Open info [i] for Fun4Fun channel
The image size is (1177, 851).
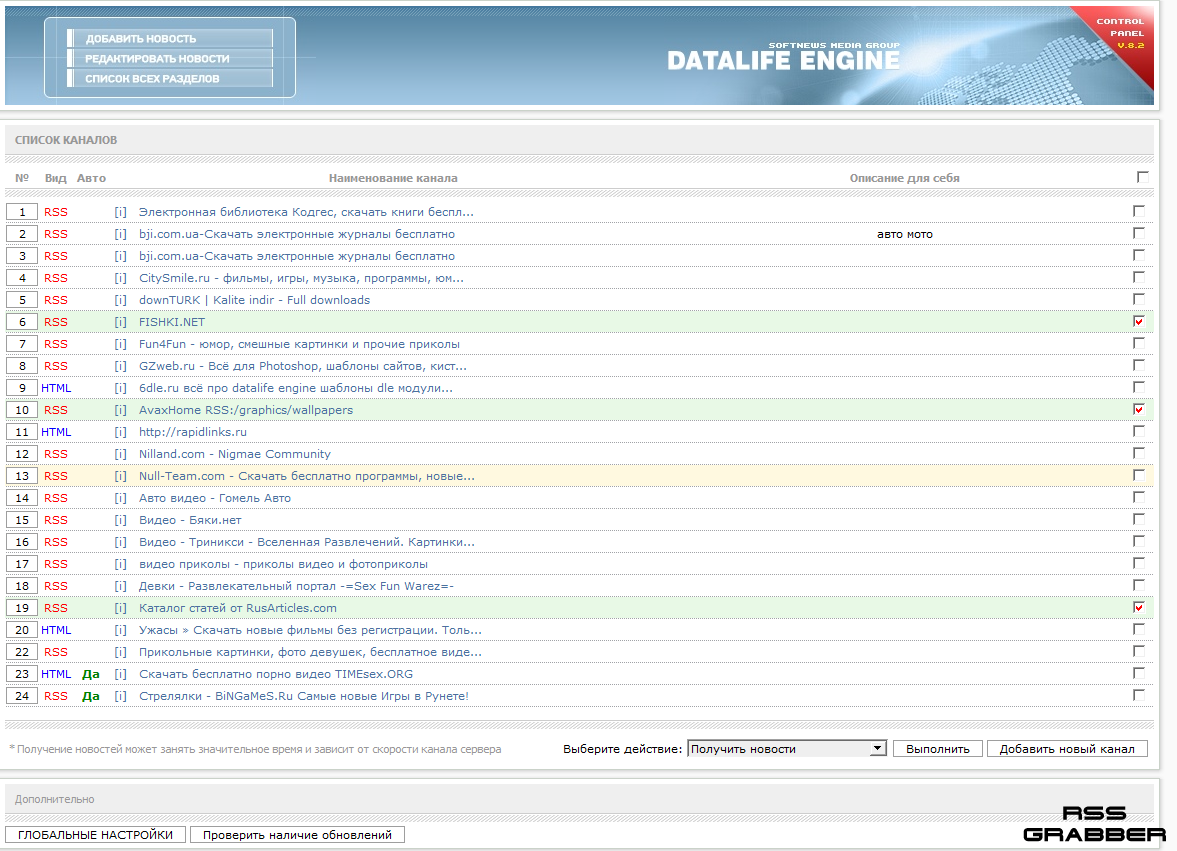(x=120, y=344)
